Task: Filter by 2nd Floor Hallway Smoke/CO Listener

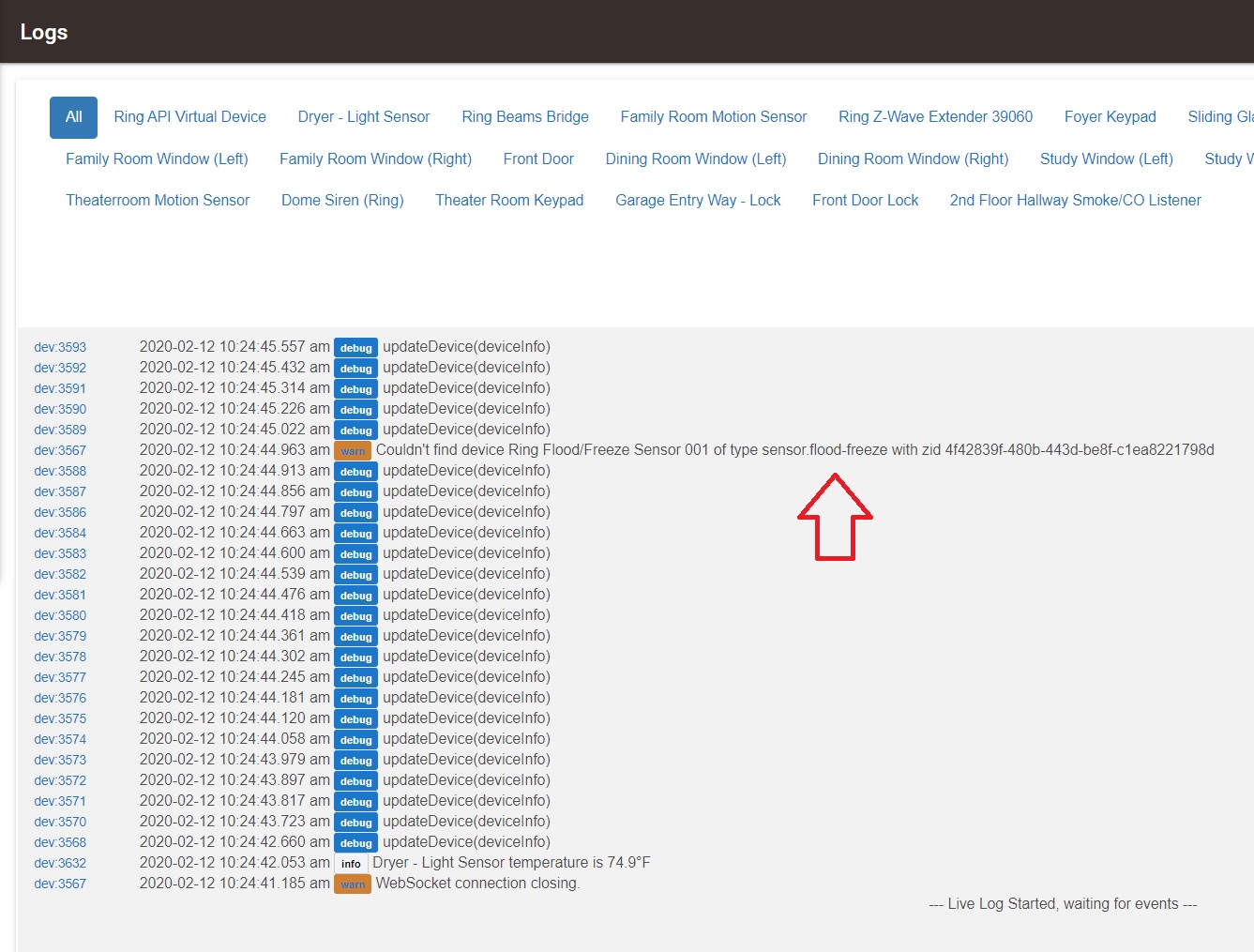Action: point(1075,201)
